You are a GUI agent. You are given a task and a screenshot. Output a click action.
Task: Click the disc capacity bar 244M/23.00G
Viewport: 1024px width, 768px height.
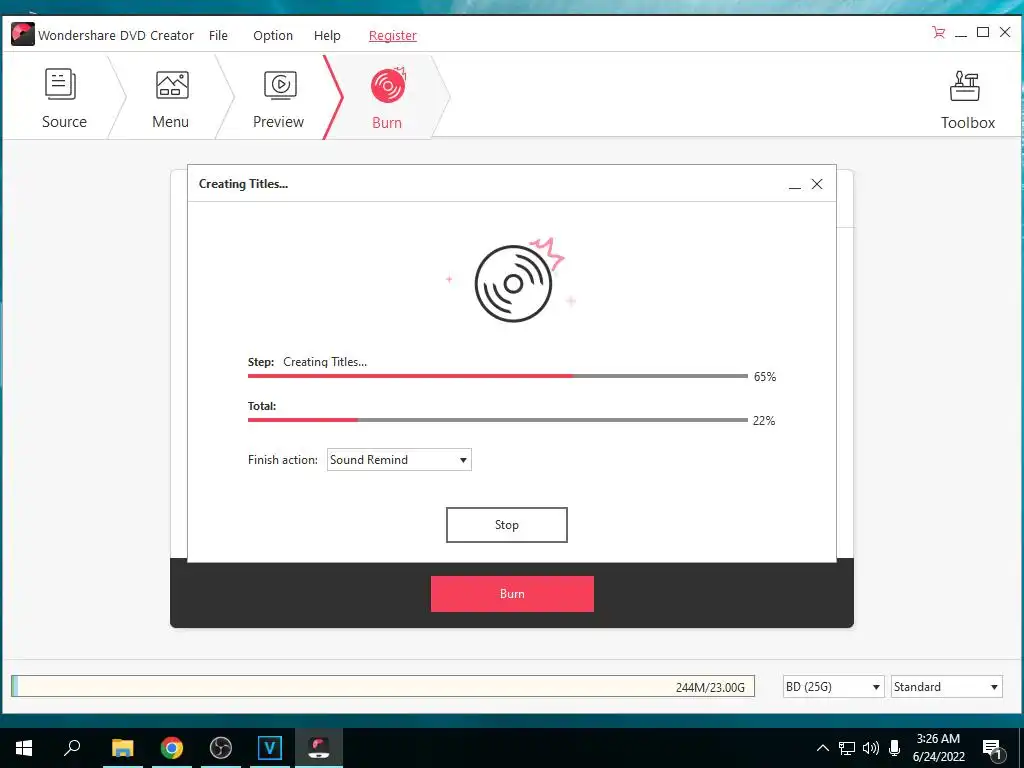click(383, 686)
